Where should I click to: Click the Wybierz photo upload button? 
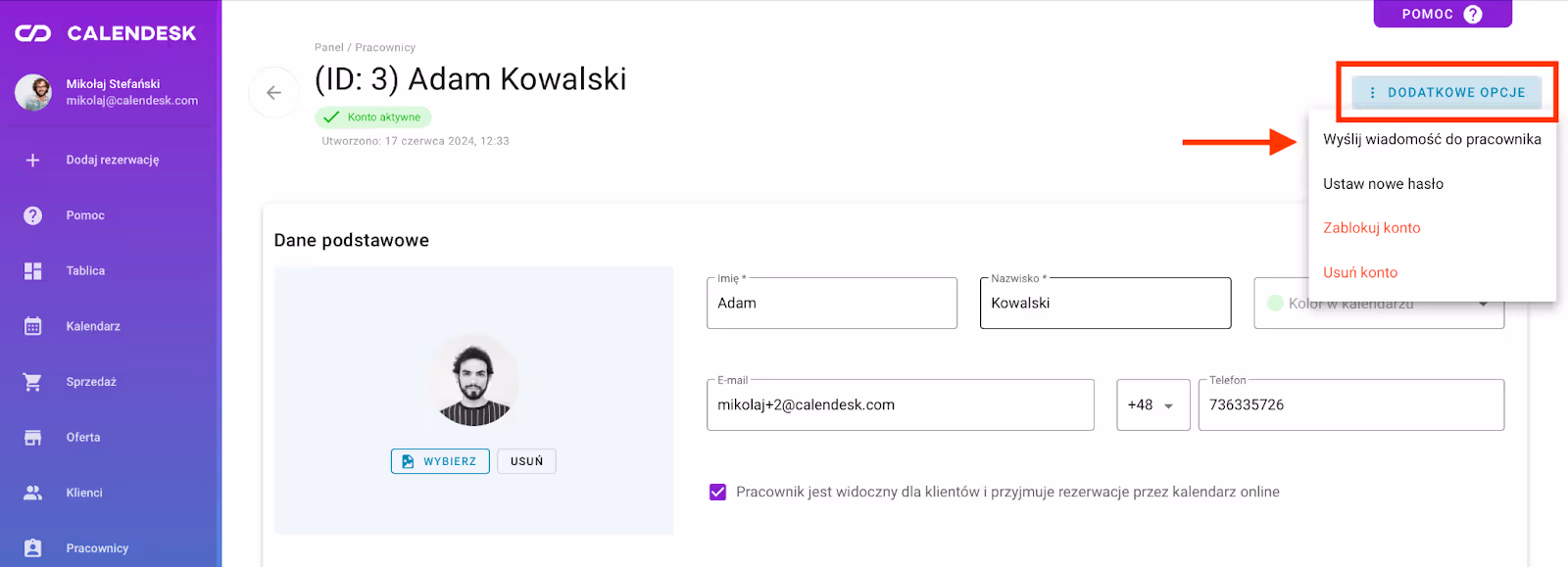point(440,460)
